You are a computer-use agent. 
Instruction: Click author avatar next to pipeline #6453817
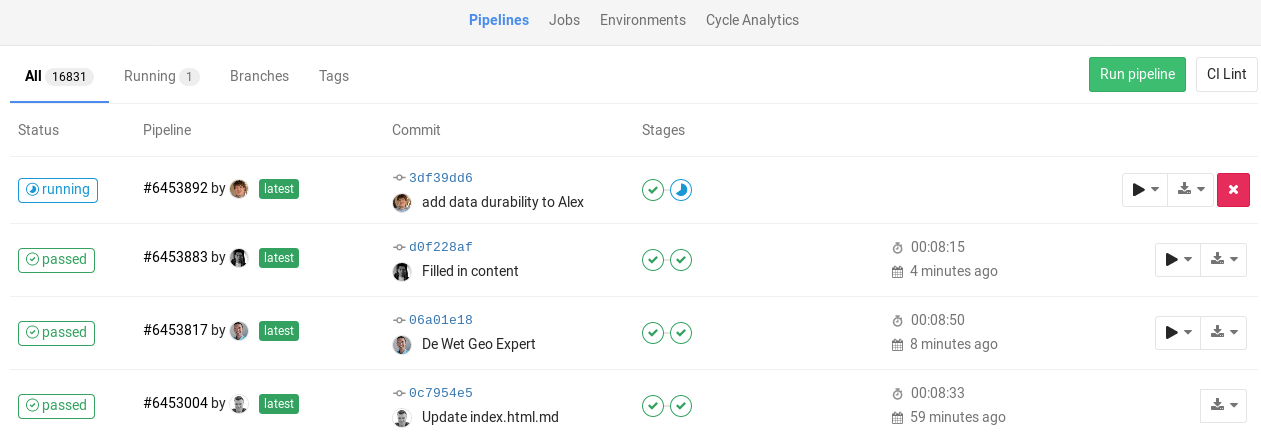tap(239, 331)
